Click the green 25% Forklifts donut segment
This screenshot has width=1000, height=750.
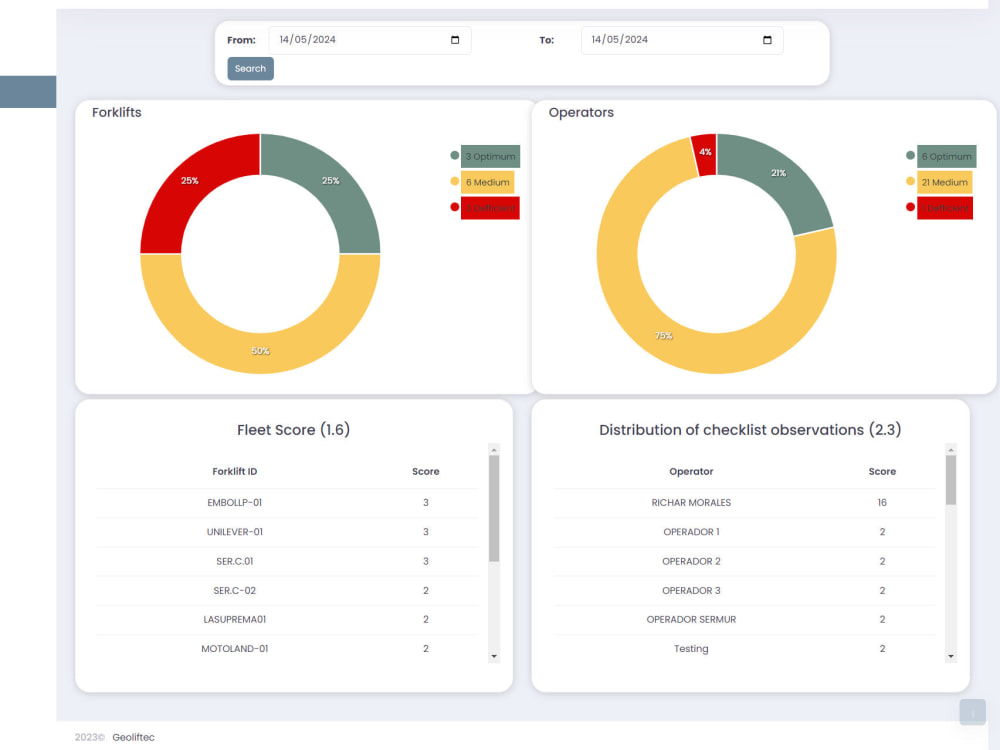[x=330, y=181]
